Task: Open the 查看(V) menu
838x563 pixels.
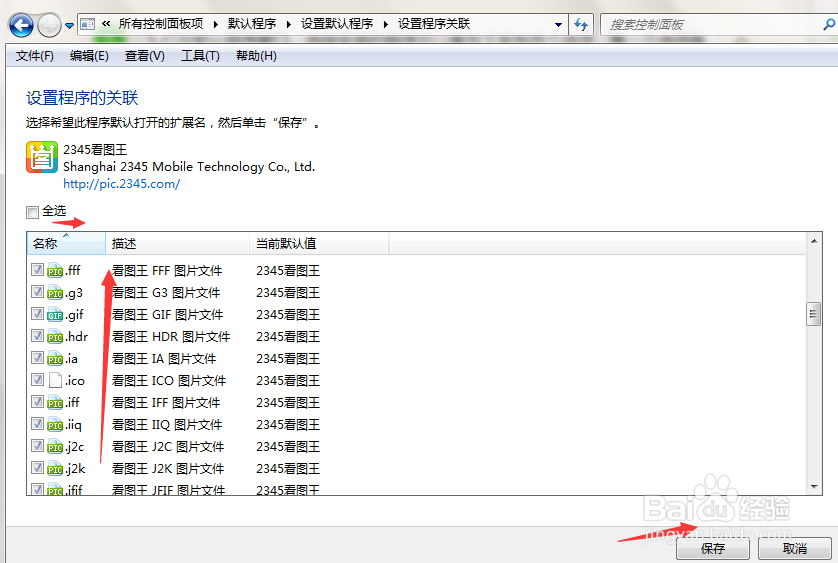Action: tap(145, 56)
